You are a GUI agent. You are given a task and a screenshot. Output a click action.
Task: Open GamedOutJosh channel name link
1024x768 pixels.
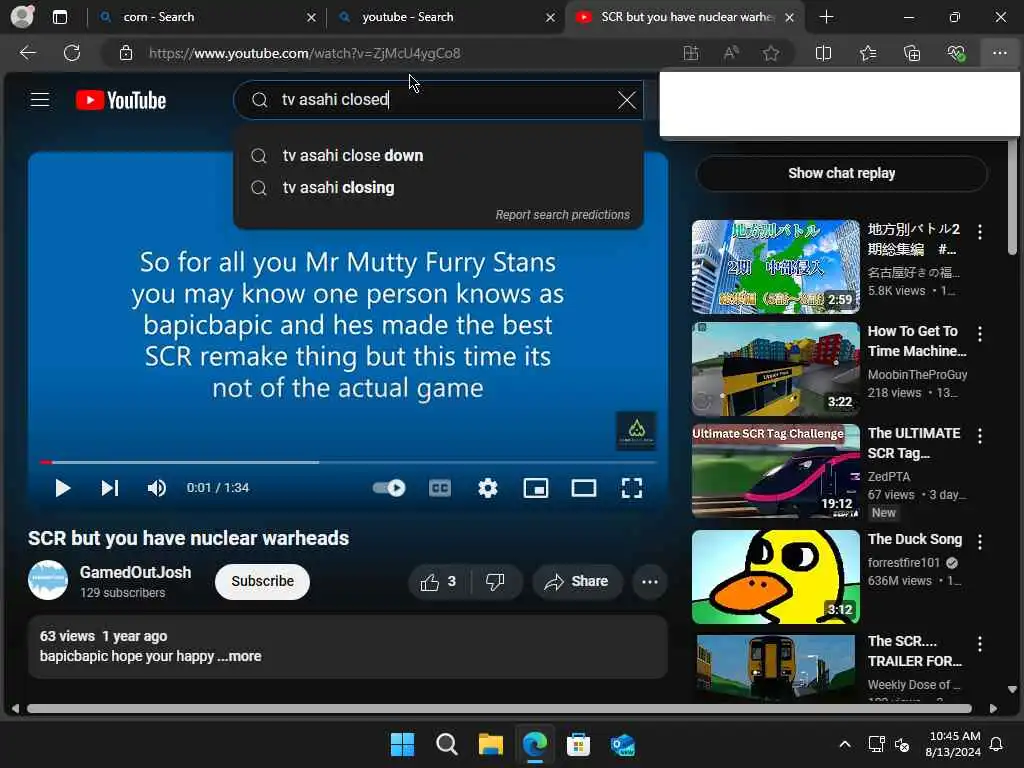pyautogui.click(x=135, y=572)
